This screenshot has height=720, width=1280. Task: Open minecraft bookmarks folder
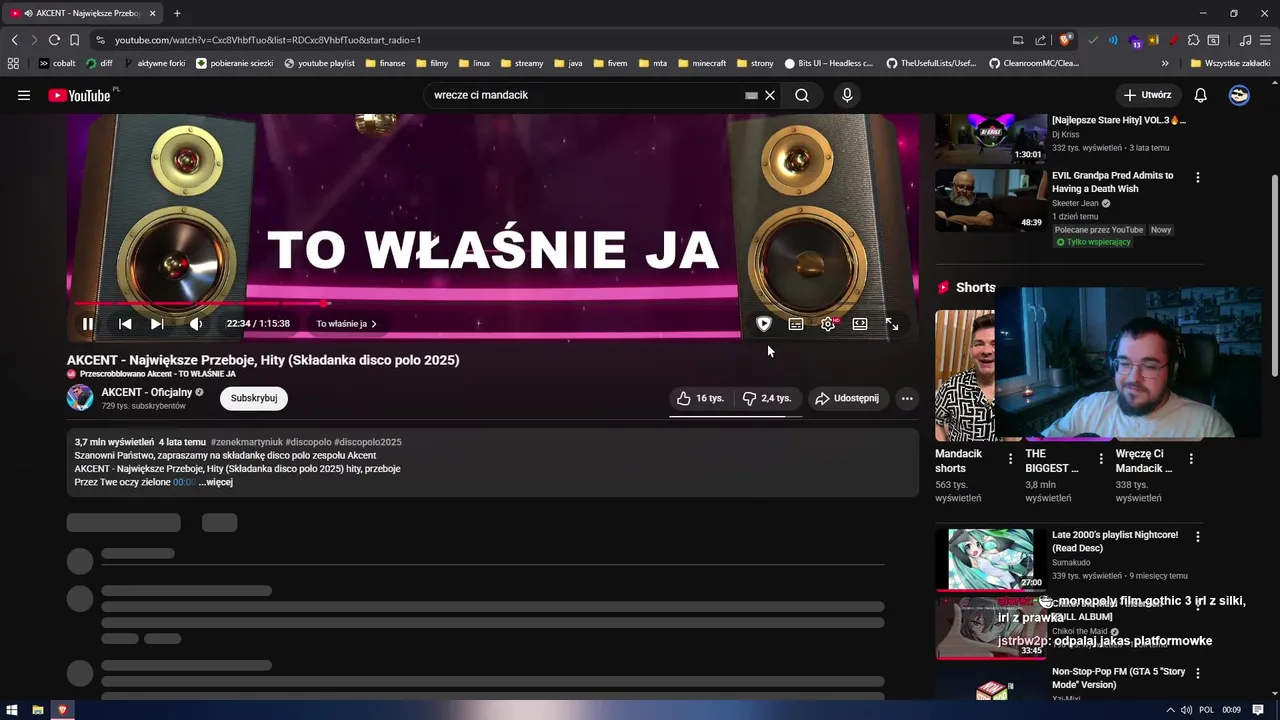(702, 63)
